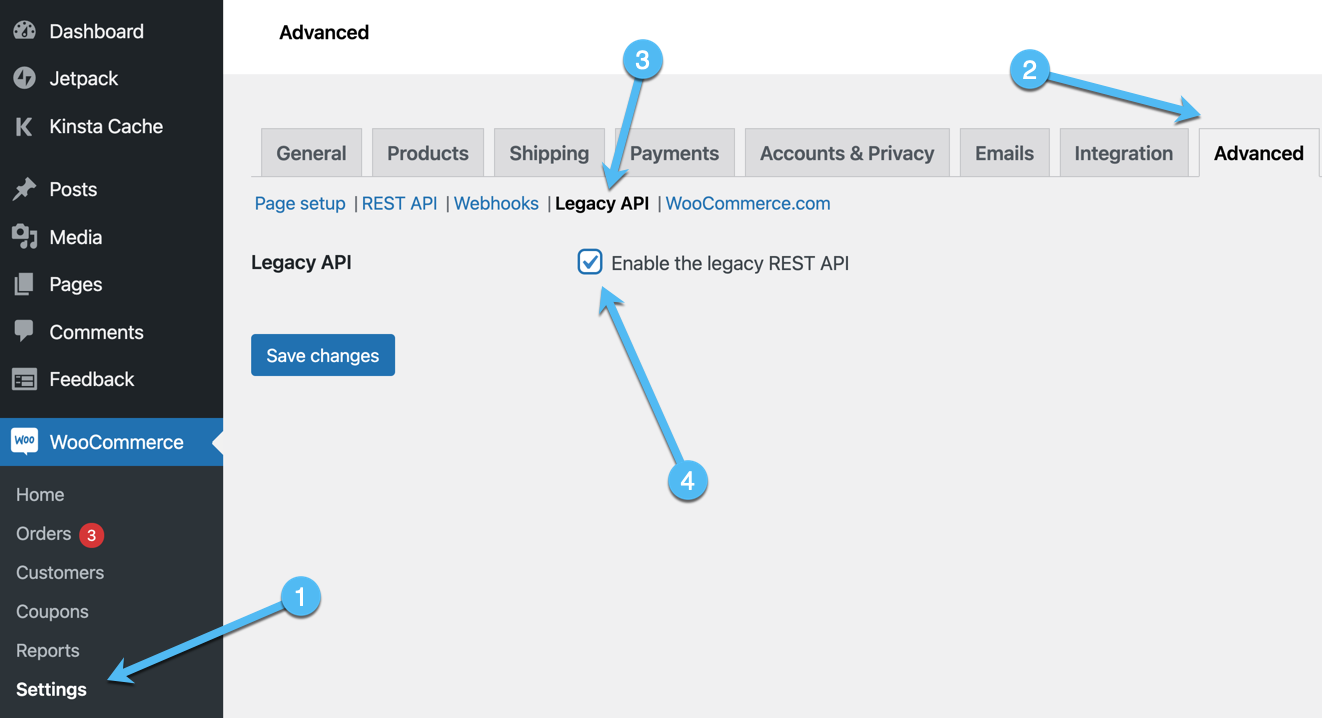This screenshot has width=1322, height=718.
Task: Click the Orders notification badge showing 3
Action: (91, 533)
